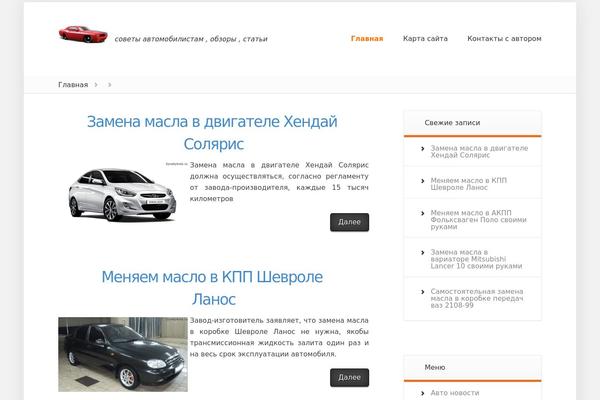Click Далее button under the Chevrolet Lanos article
The width and height of the screenshot is (600, 400).
[x=349, y=377]
